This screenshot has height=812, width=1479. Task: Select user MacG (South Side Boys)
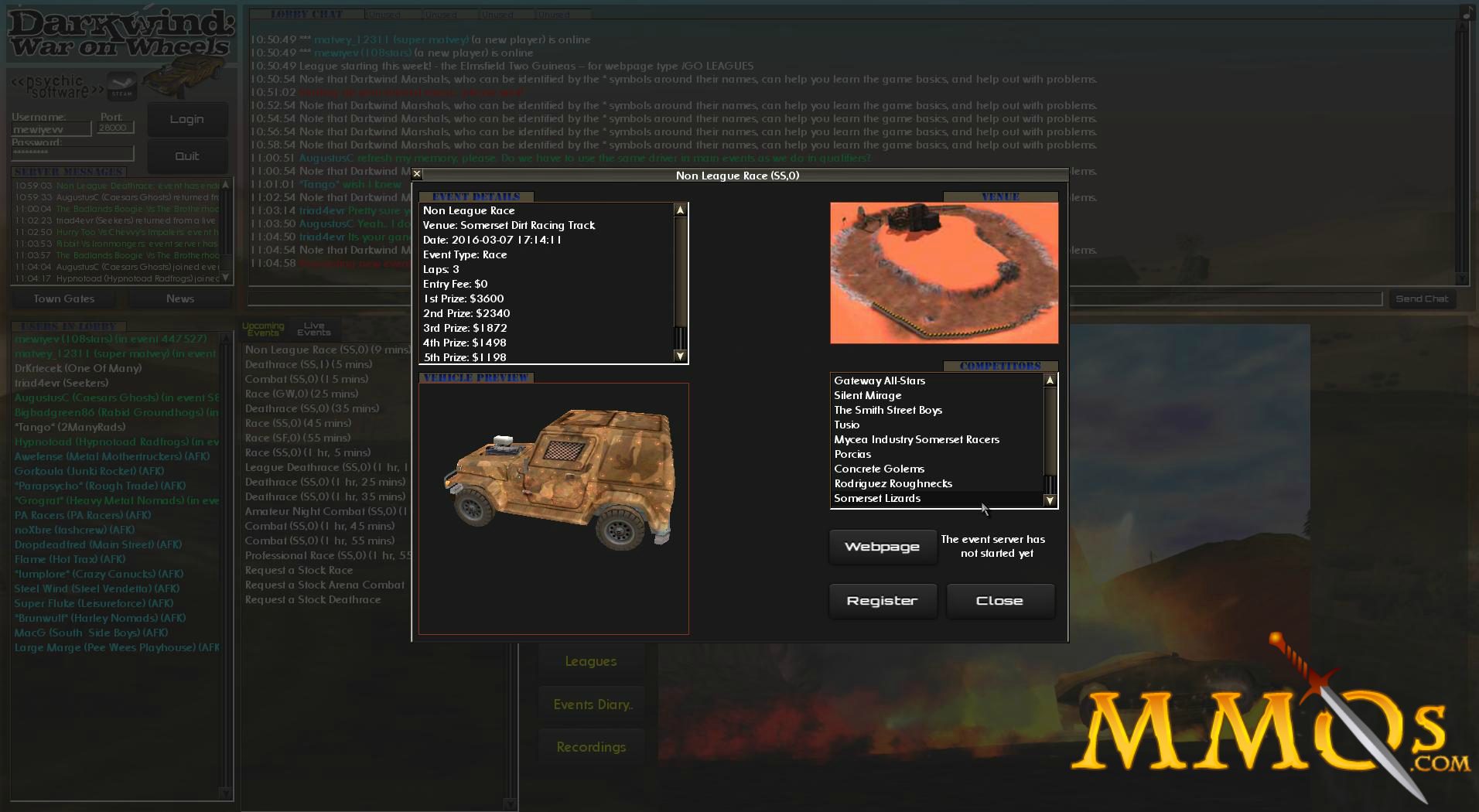[x=91, y=633]
